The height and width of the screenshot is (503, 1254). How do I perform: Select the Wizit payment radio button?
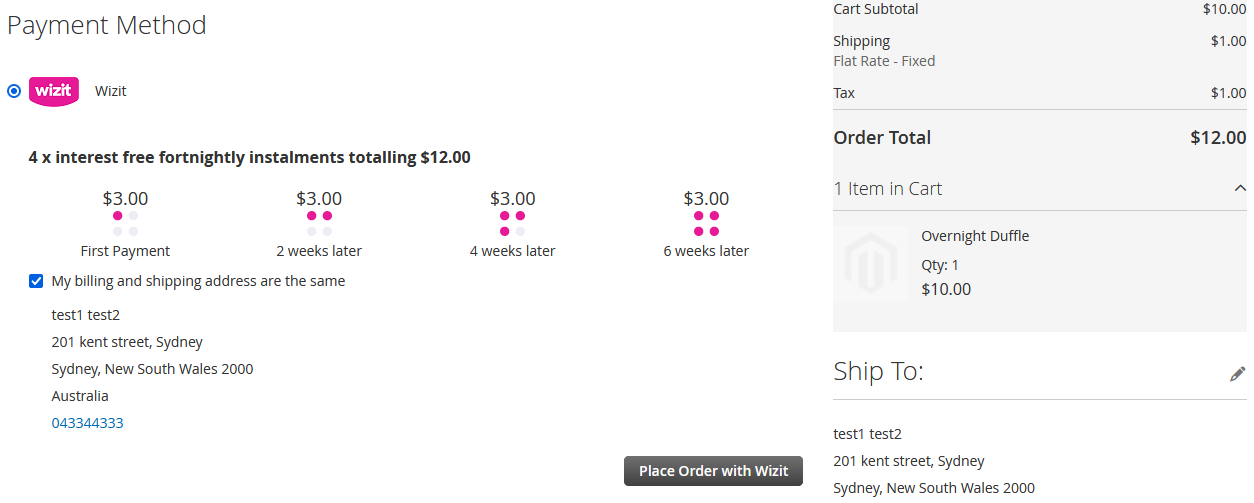14,91
